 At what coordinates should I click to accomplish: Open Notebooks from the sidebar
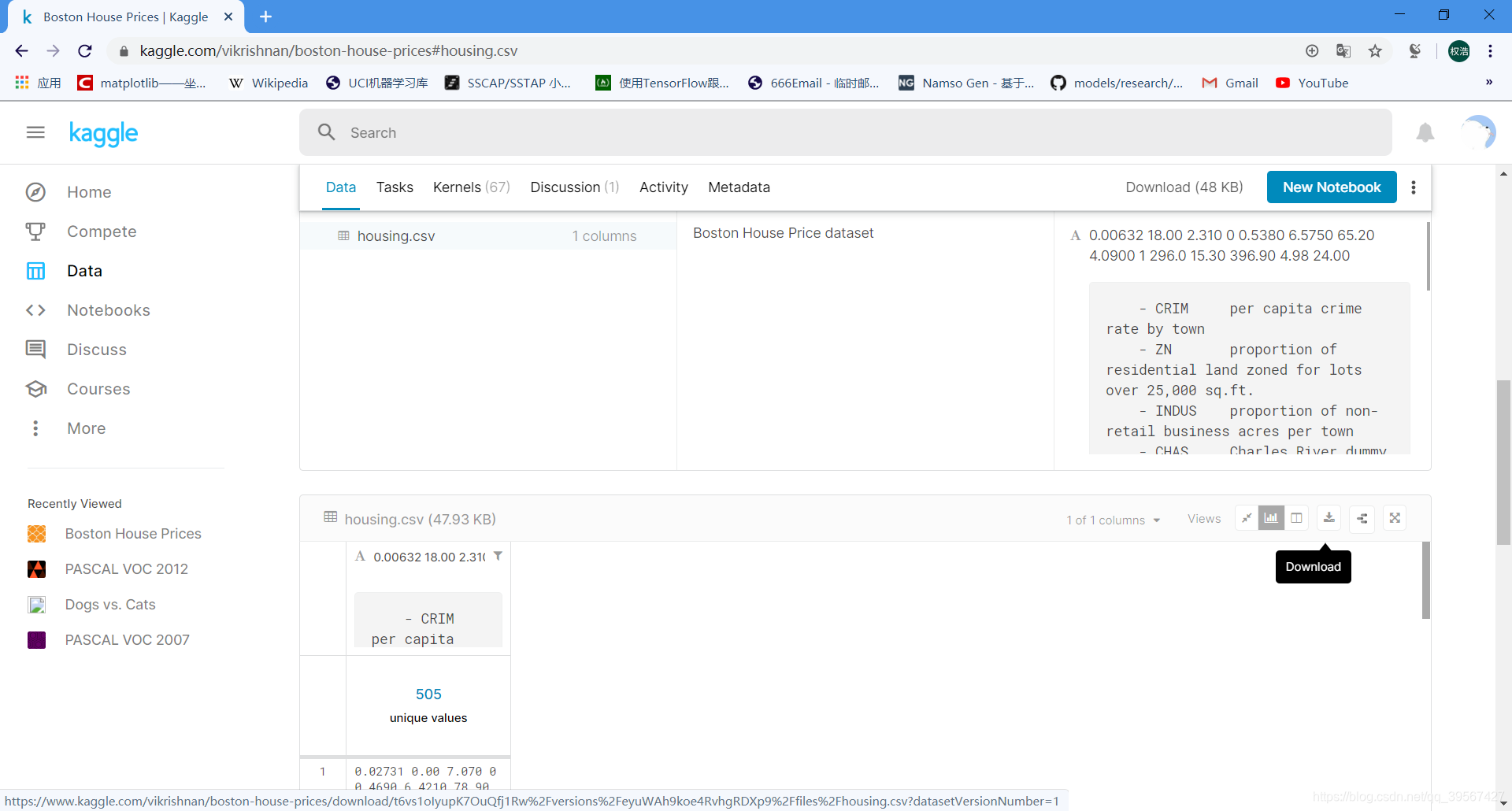pos(108,309)
